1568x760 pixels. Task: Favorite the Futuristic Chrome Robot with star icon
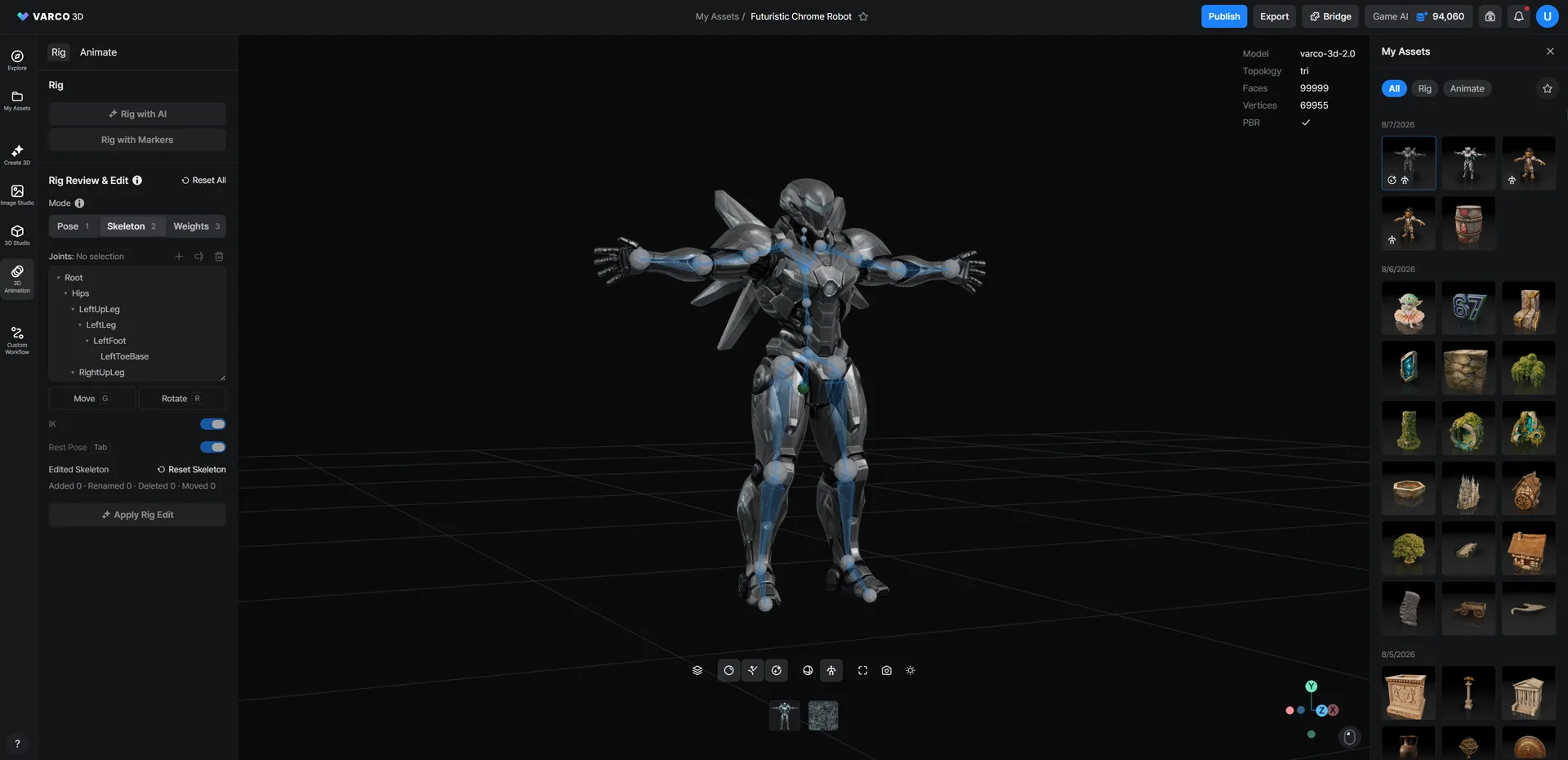[x=863, y=16]
